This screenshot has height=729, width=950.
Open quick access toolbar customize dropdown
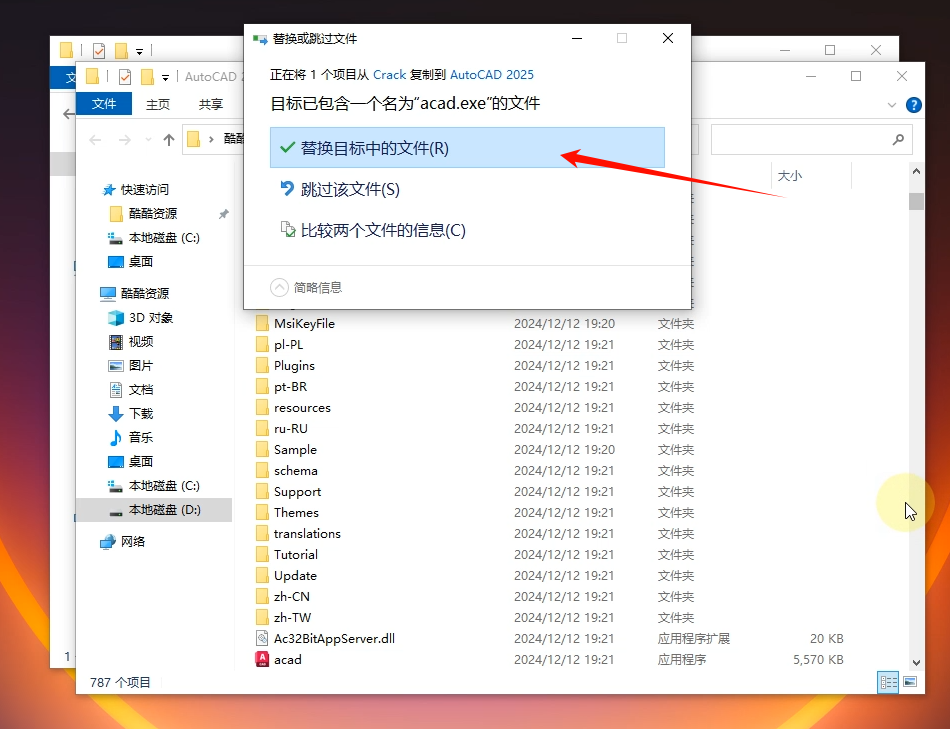click(x=165, y=77)
